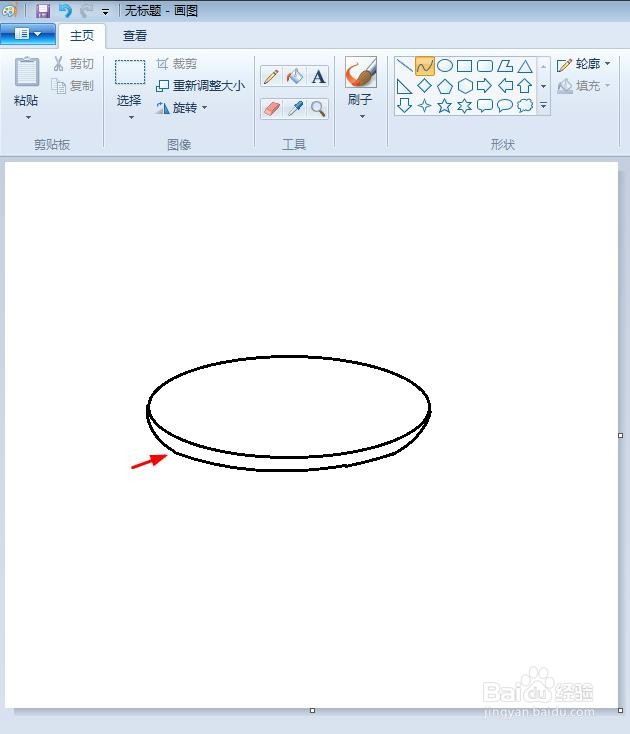Select the Text tool
This screenshot has width=630, height=734.
click(x=318, y=76)
